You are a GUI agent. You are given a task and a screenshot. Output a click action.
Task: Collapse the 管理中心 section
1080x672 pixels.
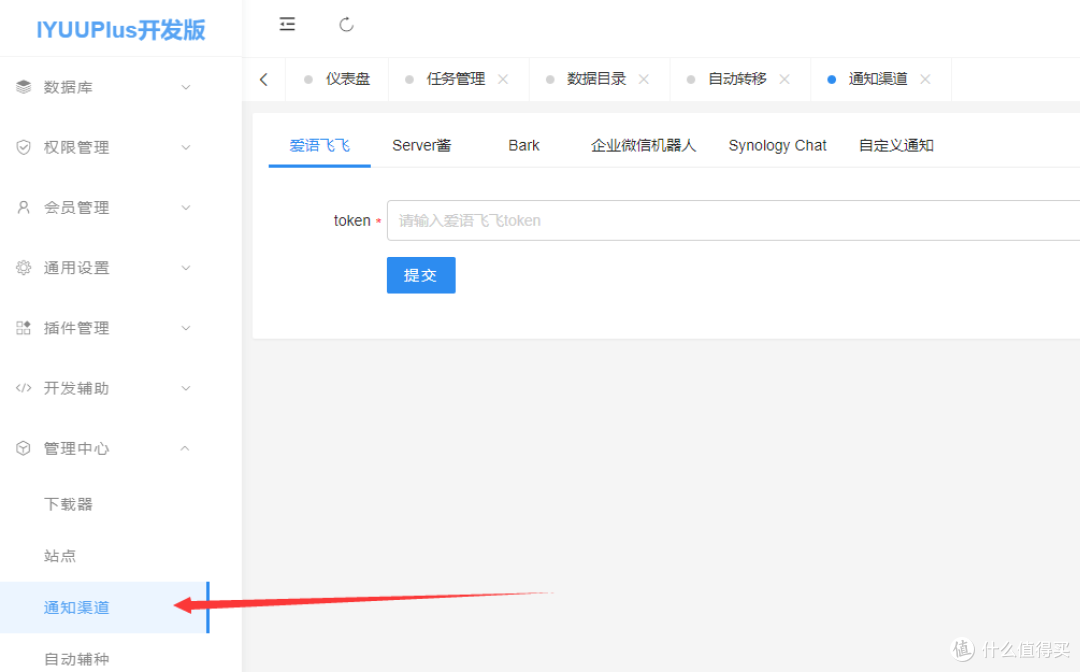(x=185, y=448)
